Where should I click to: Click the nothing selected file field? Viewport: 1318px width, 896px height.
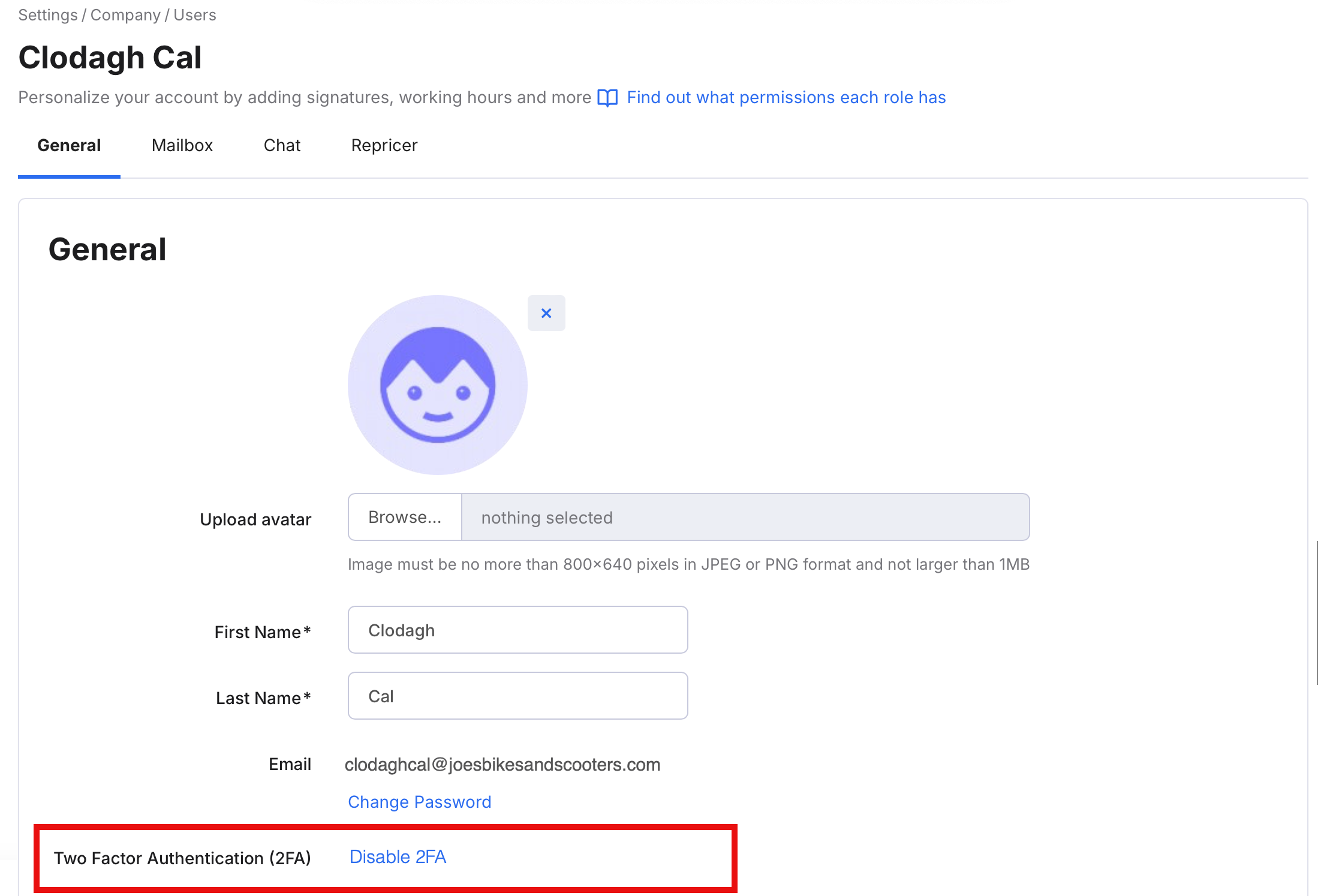click(745, 517)
